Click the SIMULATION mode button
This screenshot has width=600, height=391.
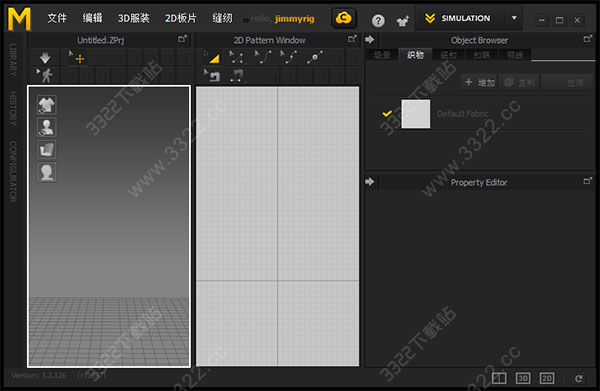tap(458, 18)
